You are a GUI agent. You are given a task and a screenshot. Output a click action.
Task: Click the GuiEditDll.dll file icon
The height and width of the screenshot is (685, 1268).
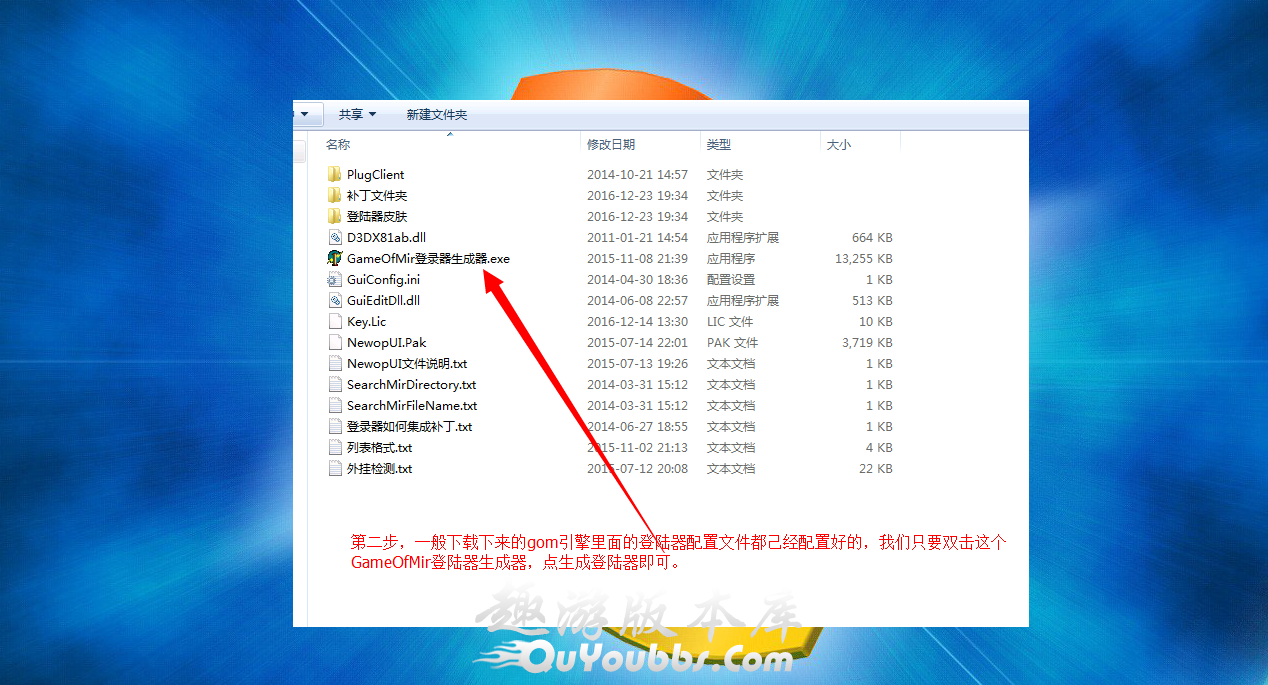(x=335, y=301)
